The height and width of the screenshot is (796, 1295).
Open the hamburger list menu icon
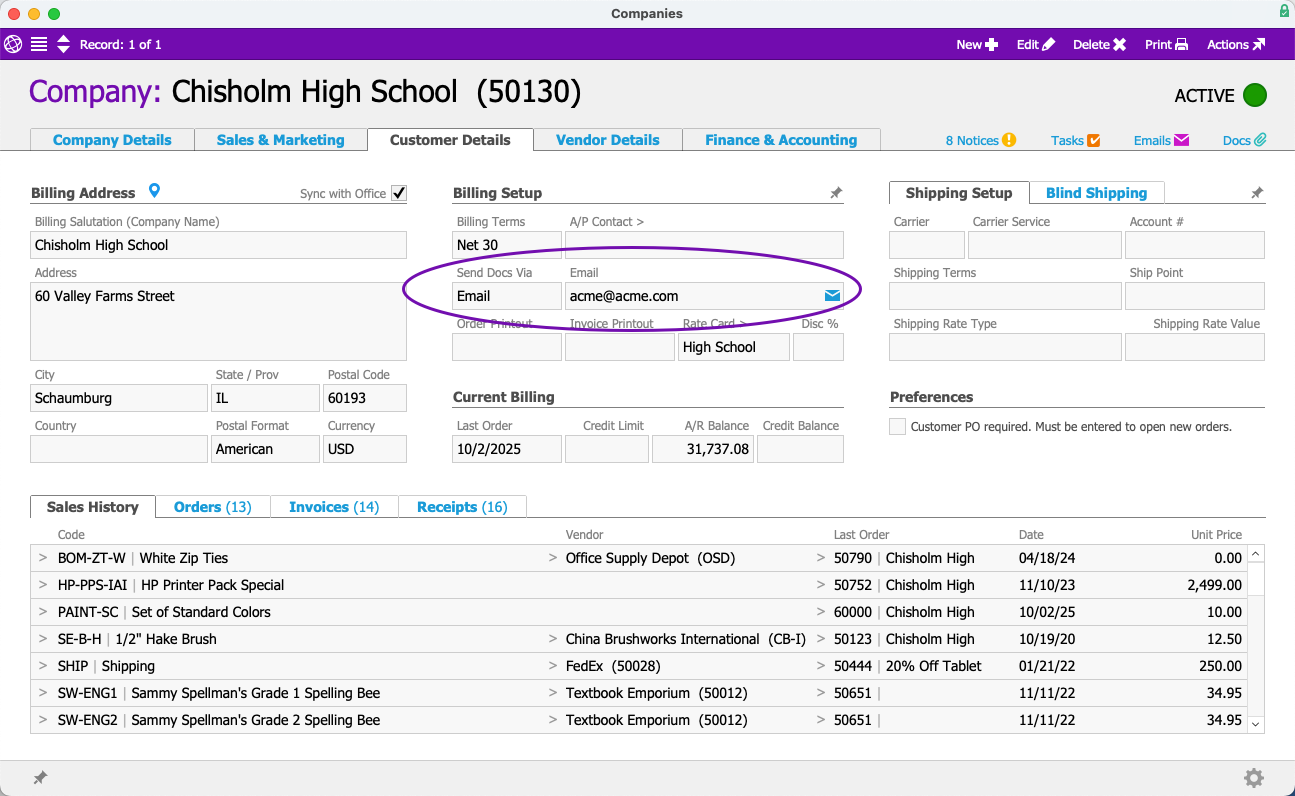[39, 44]
